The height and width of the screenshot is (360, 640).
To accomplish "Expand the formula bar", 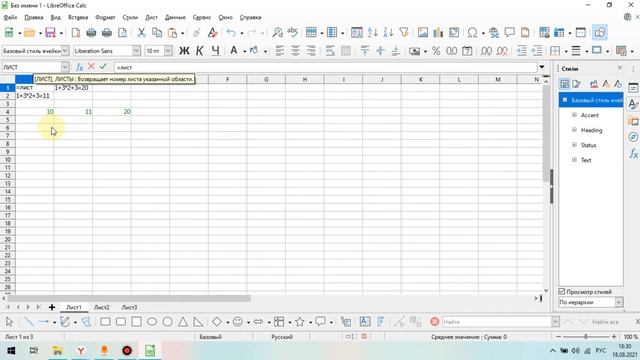I will click(x=542, y=67).
